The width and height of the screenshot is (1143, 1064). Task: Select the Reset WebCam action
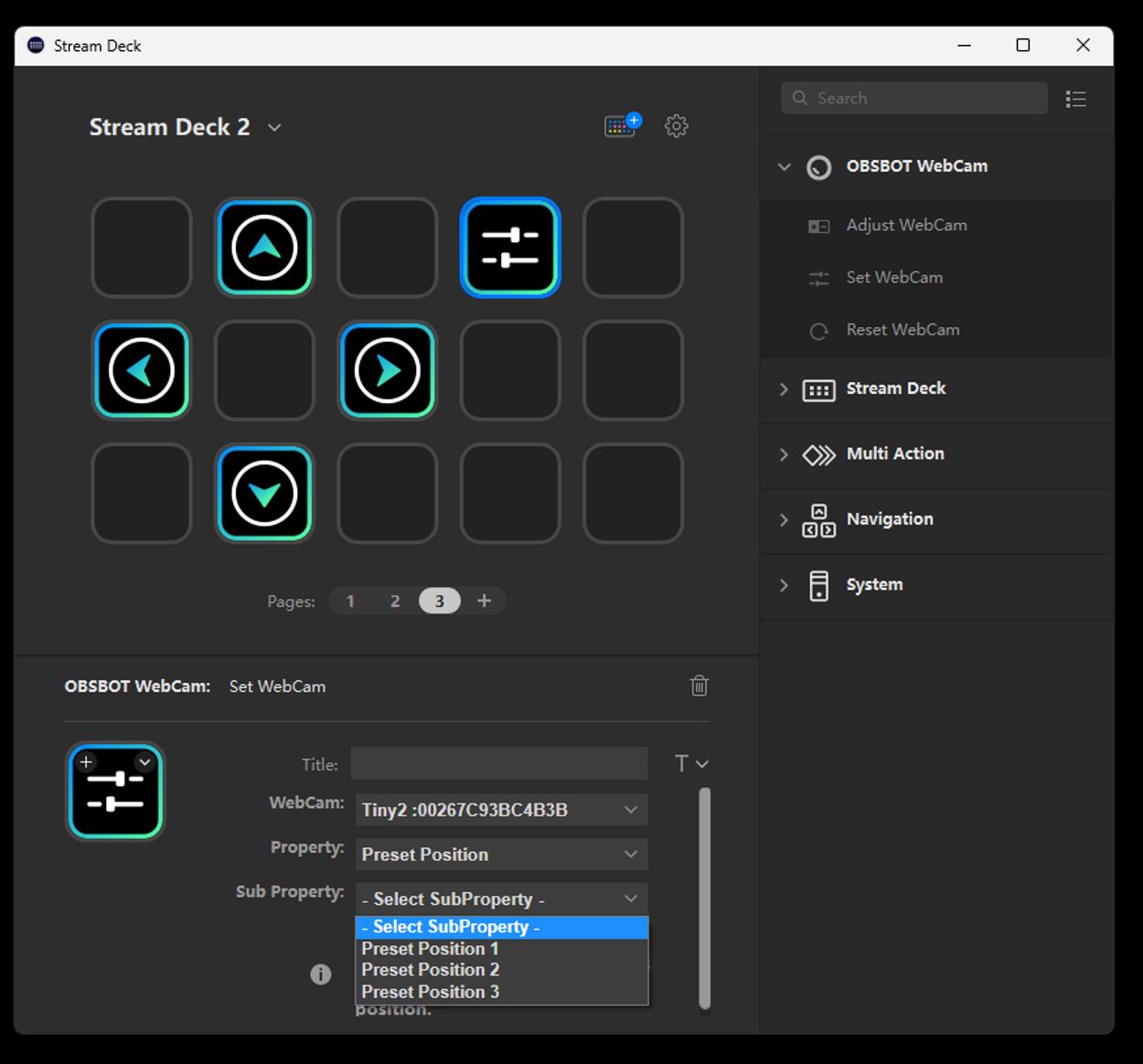pyautogui.click(x=903, y=330)
